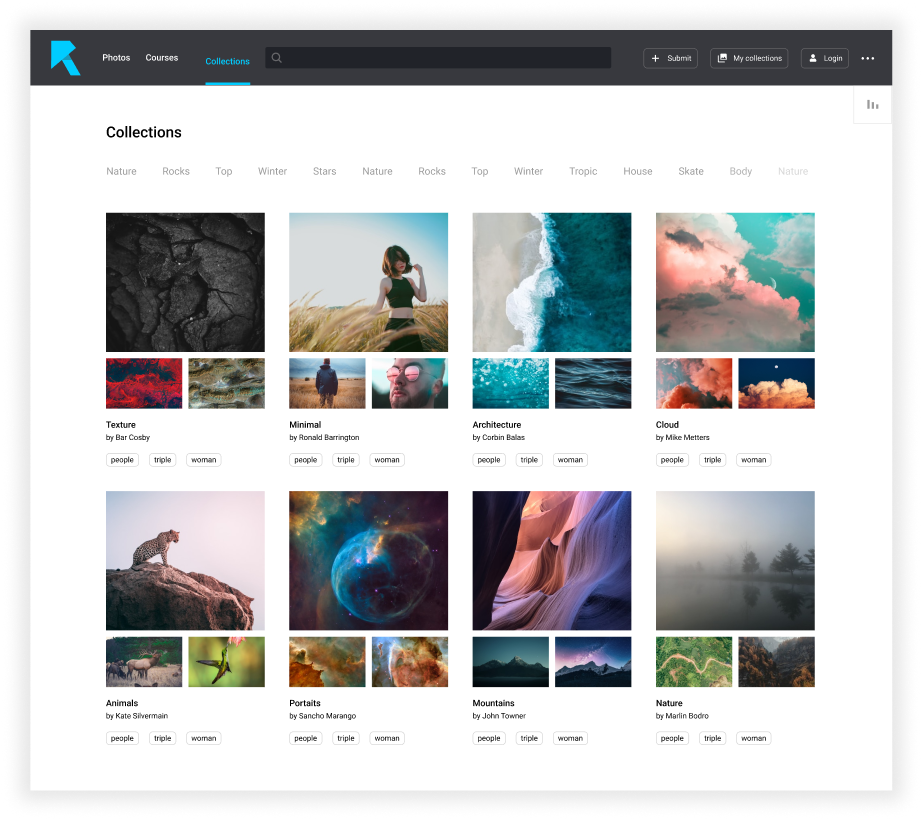Switch to the Photos tab
Screen dimensions: 923x821
[x=116, y=58]
